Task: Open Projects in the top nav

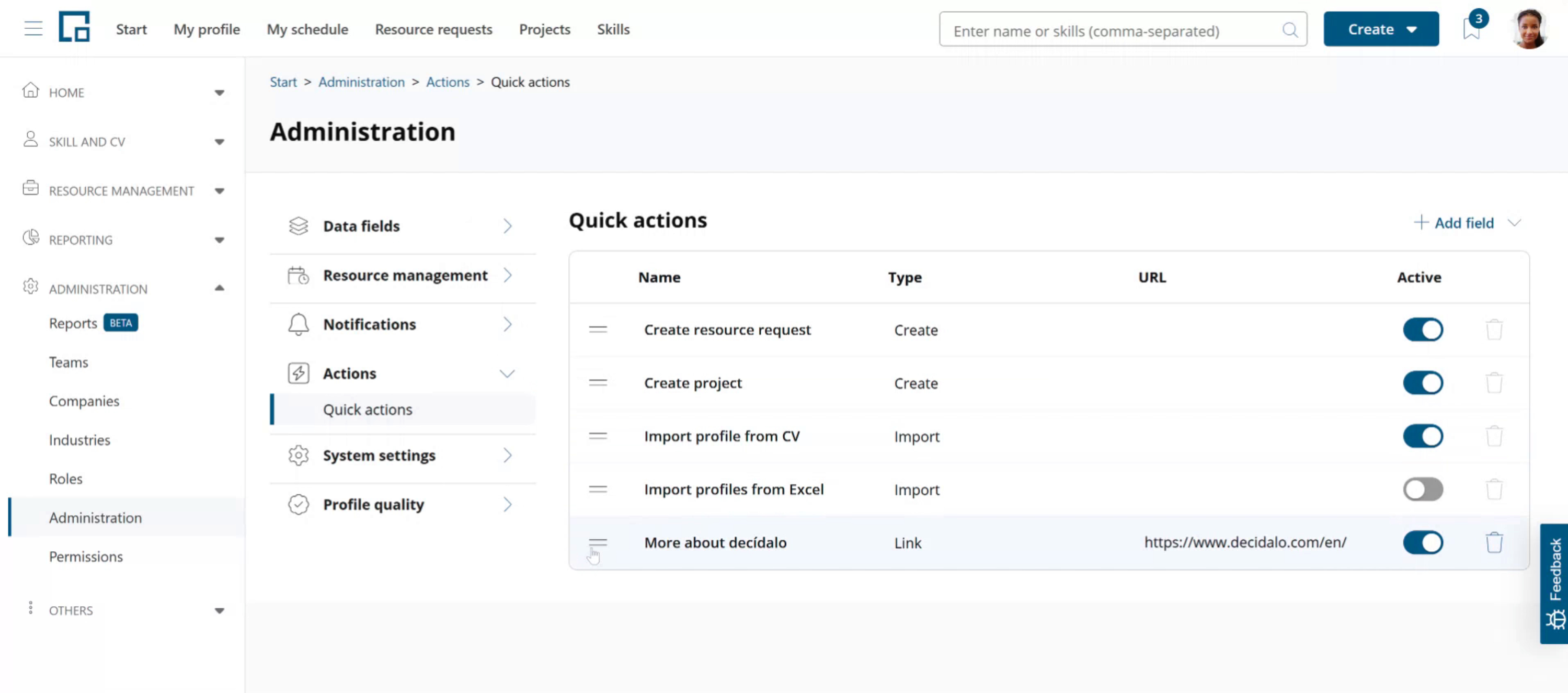Action: 544,29
